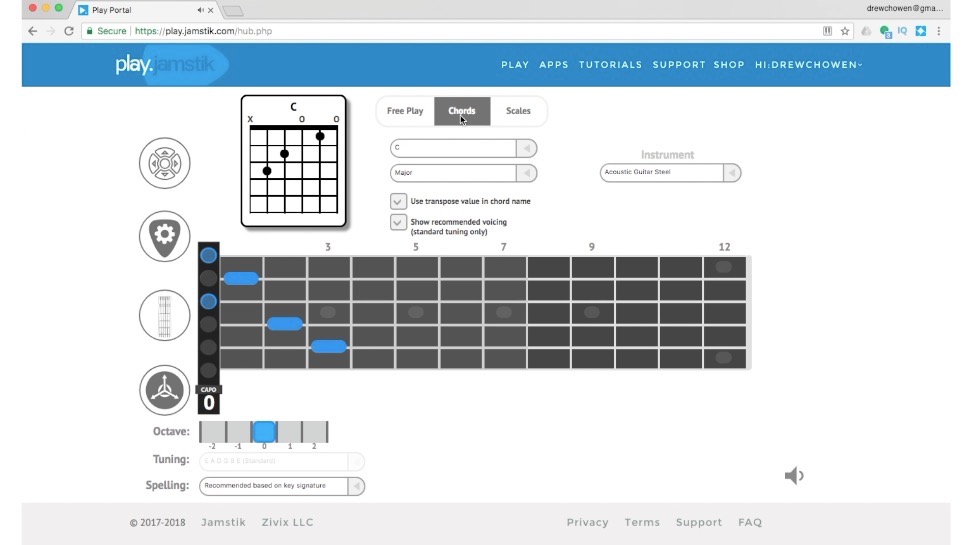Set Octave slider to position 1

tap(289, 432)
